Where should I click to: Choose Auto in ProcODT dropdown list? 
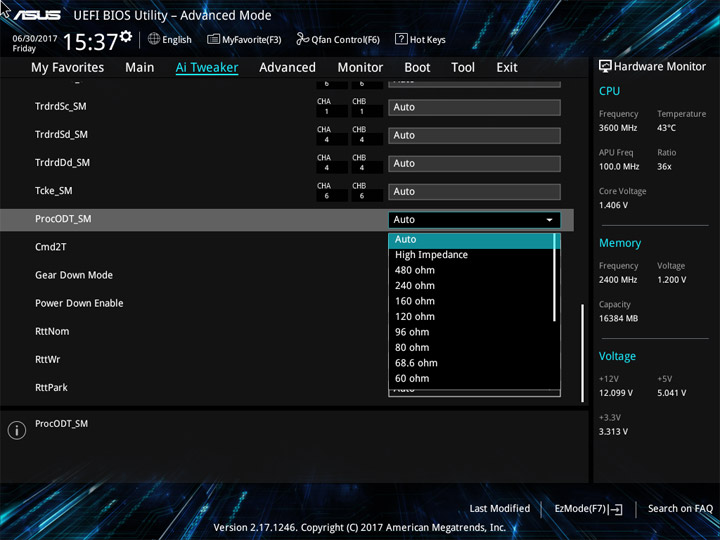pos(471,239)
